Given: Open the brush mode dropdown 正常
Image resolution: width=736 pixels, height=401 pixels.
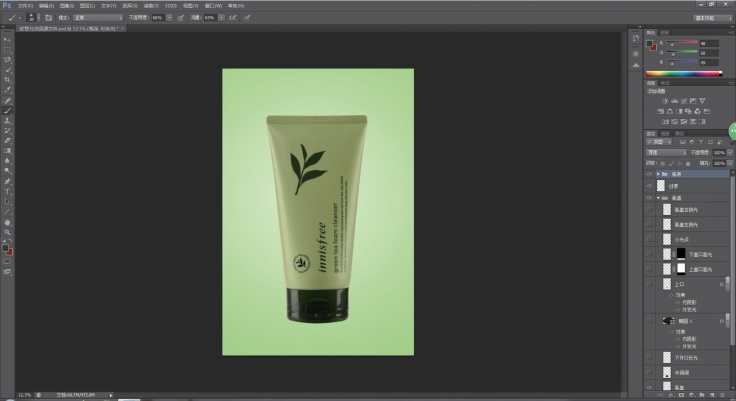Looking at the screenshot, I should (x=98, y=18).
